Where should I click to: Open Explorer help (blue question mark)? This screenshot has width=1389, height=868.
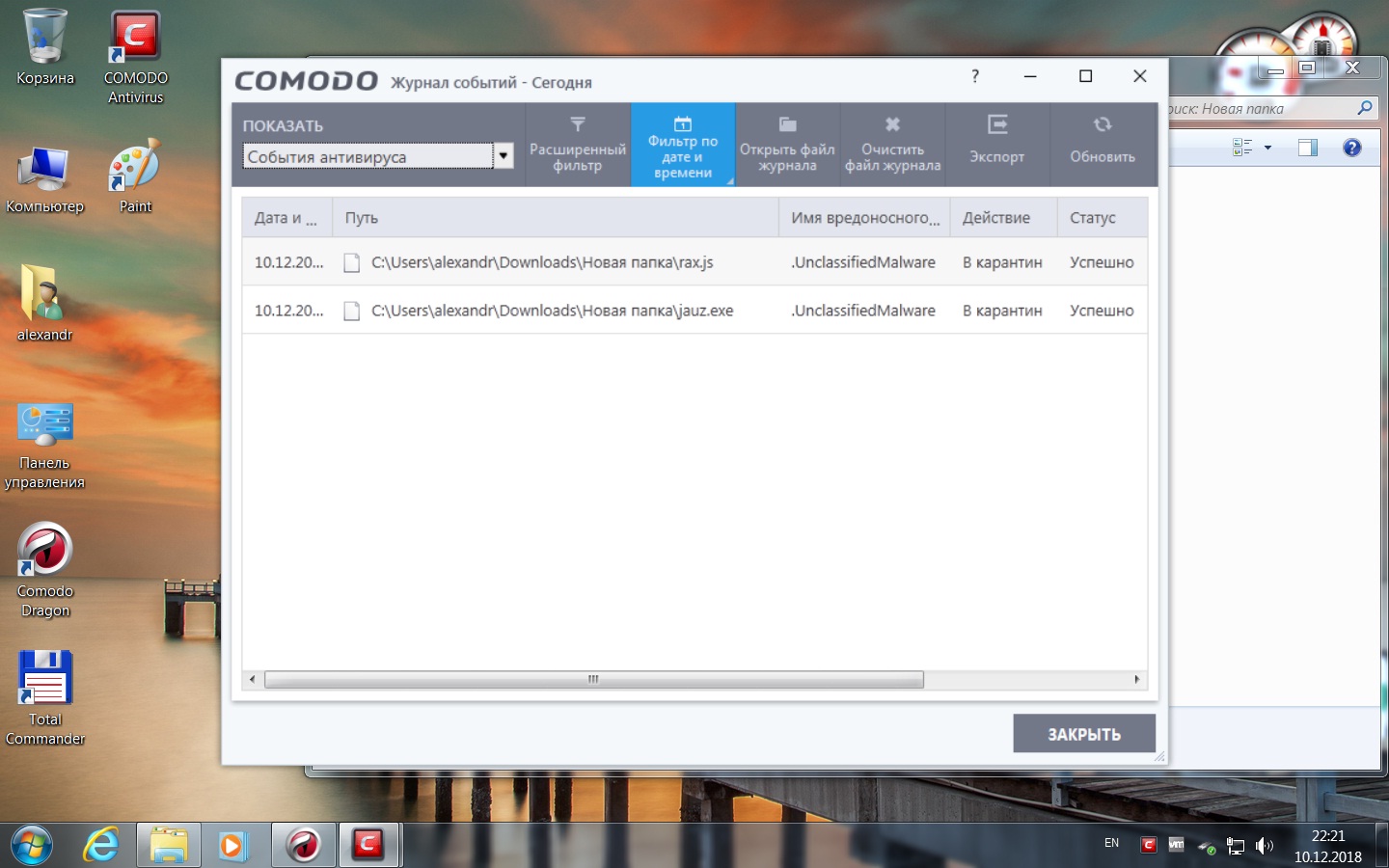point(1352,148)
